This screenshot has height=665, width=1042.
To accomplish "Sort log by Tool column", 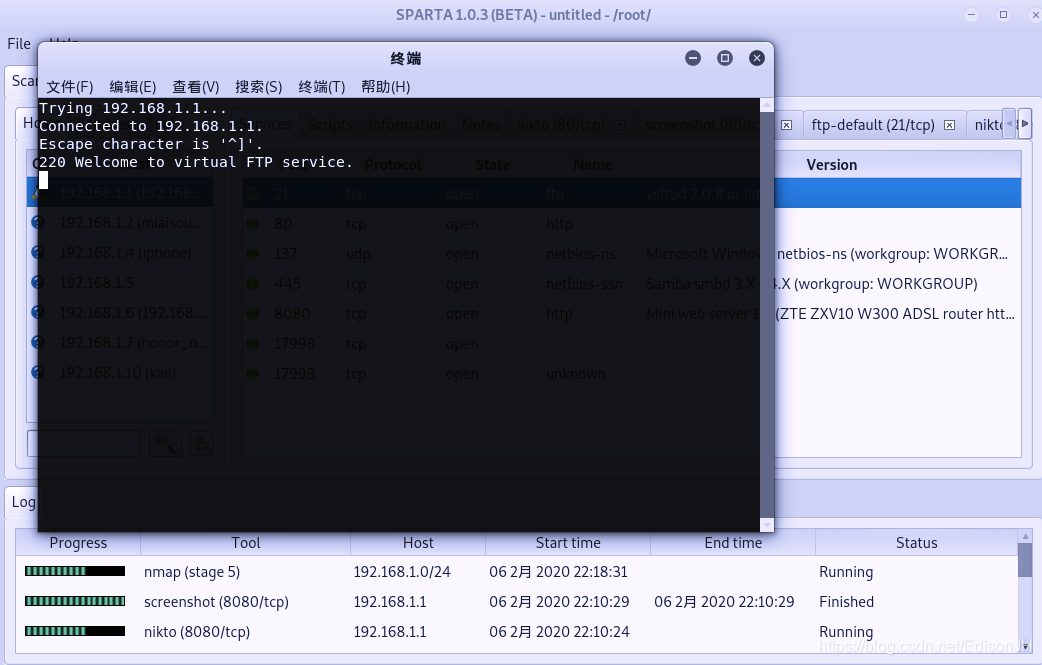I will pyautogui.click(x=245, y=543).
